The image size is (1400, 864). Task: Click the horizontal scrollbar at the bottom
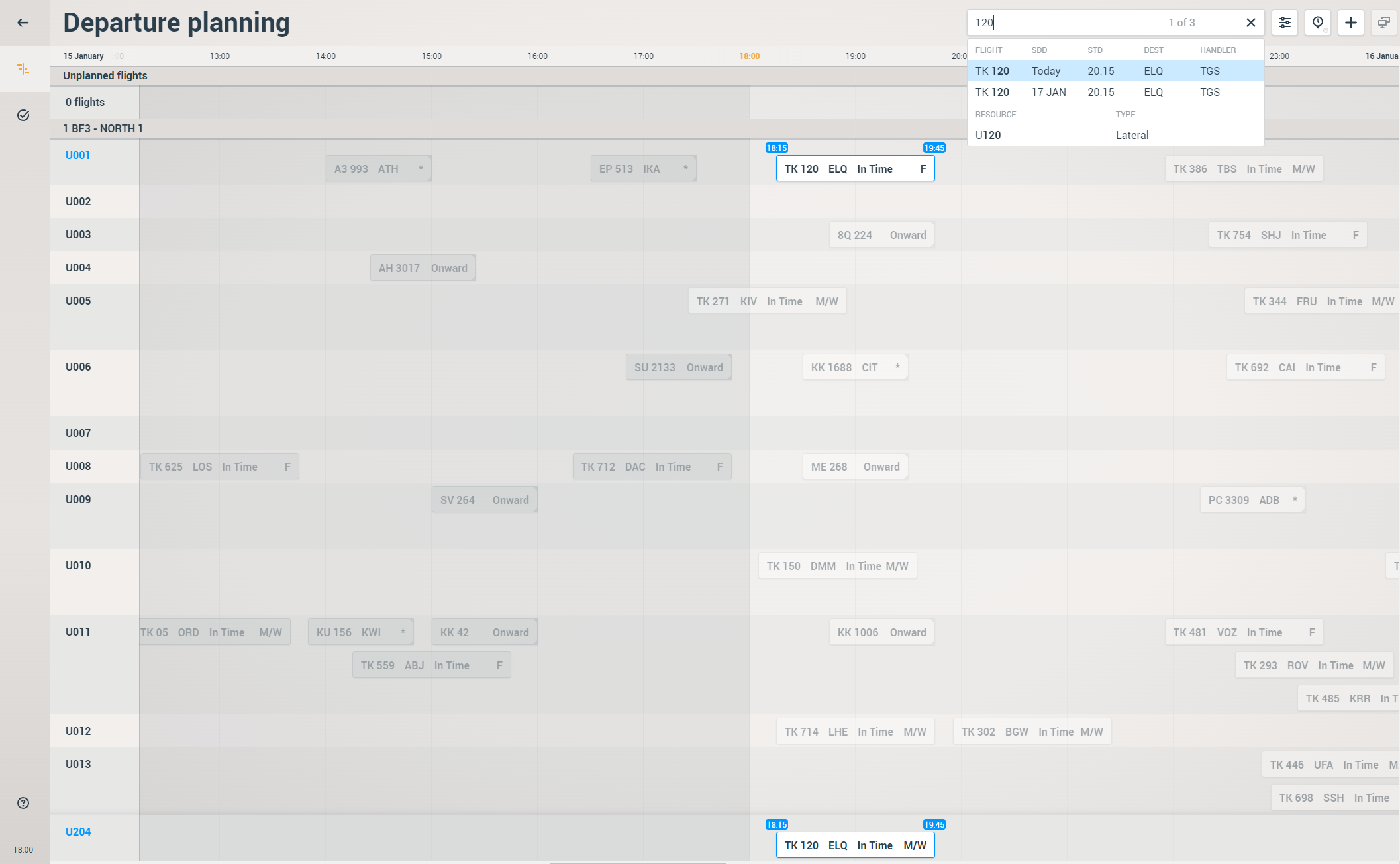pyautogui.click(x=638, y=863)
